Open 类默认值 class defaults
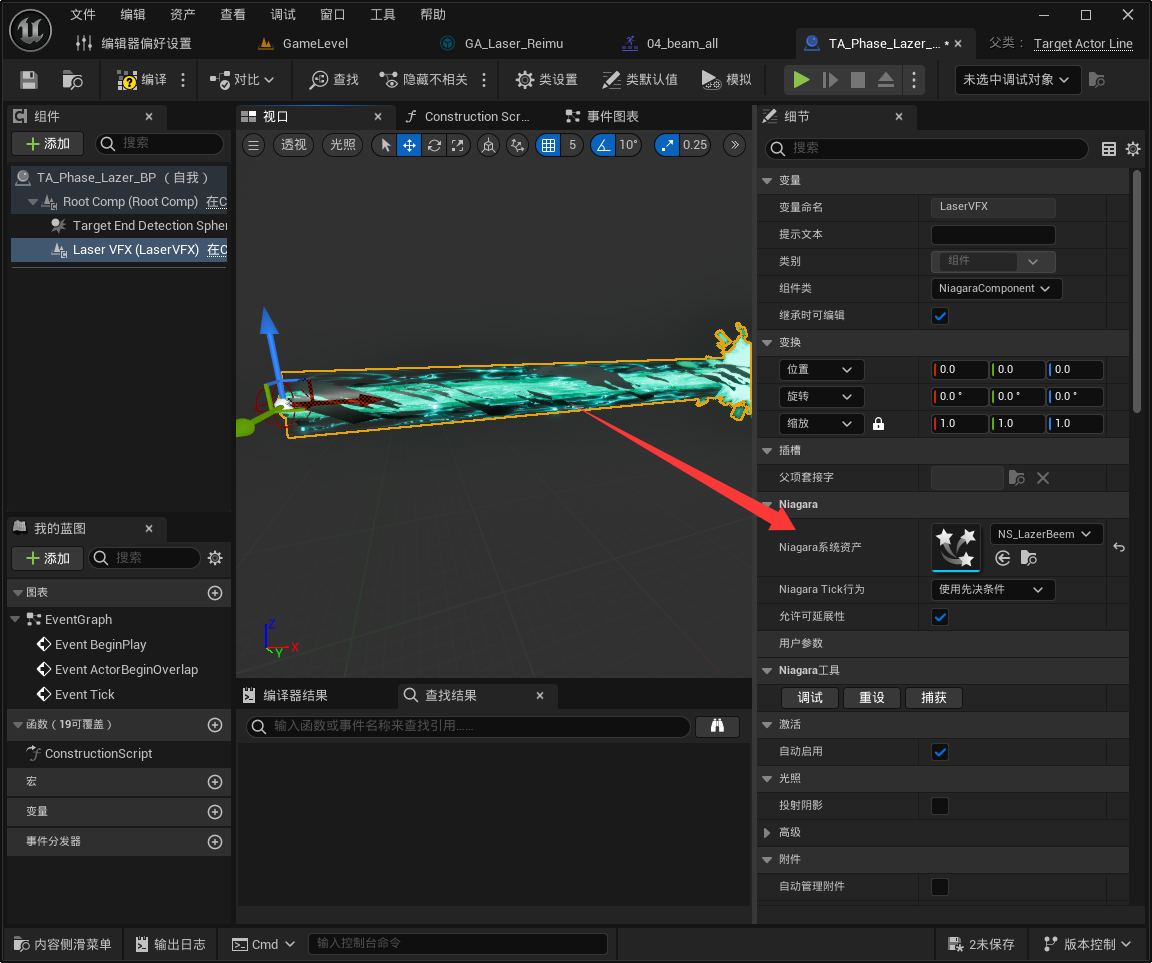The height and width of the screenshot is (963, 1152). (640, 79)
